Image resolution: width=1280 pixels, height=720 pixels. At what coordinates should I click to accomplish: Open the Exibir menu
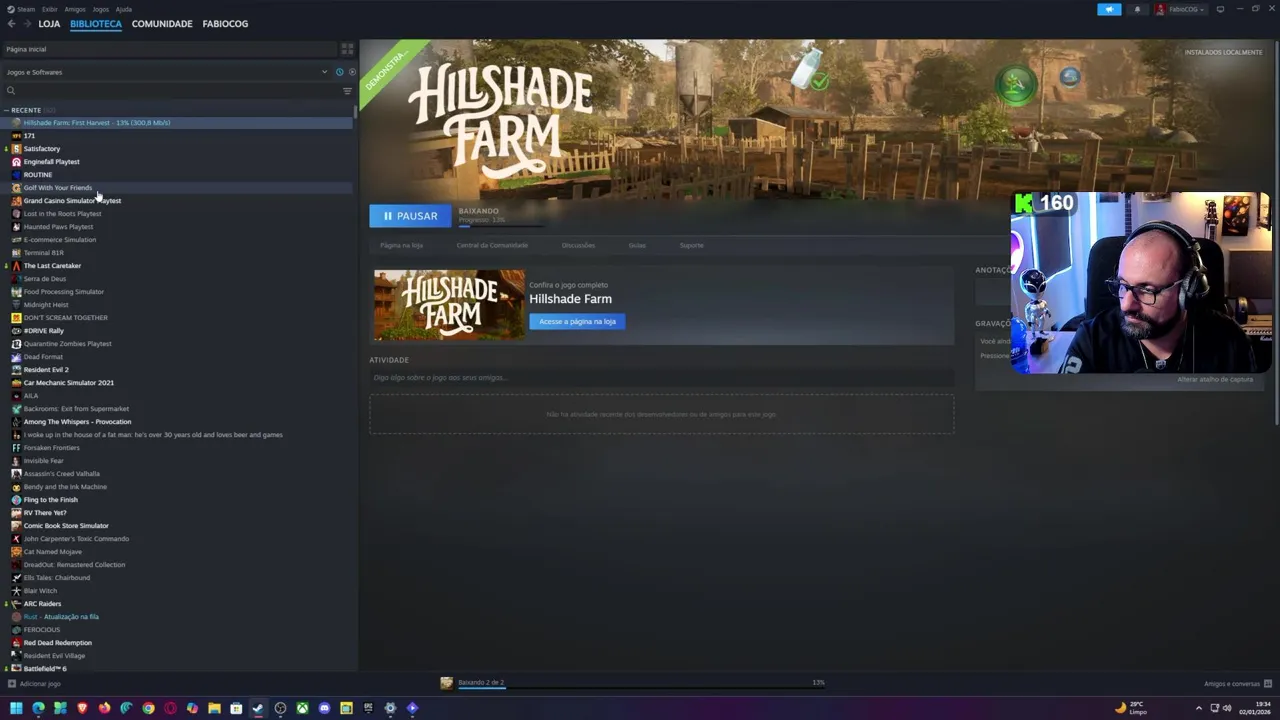(49, 9)
